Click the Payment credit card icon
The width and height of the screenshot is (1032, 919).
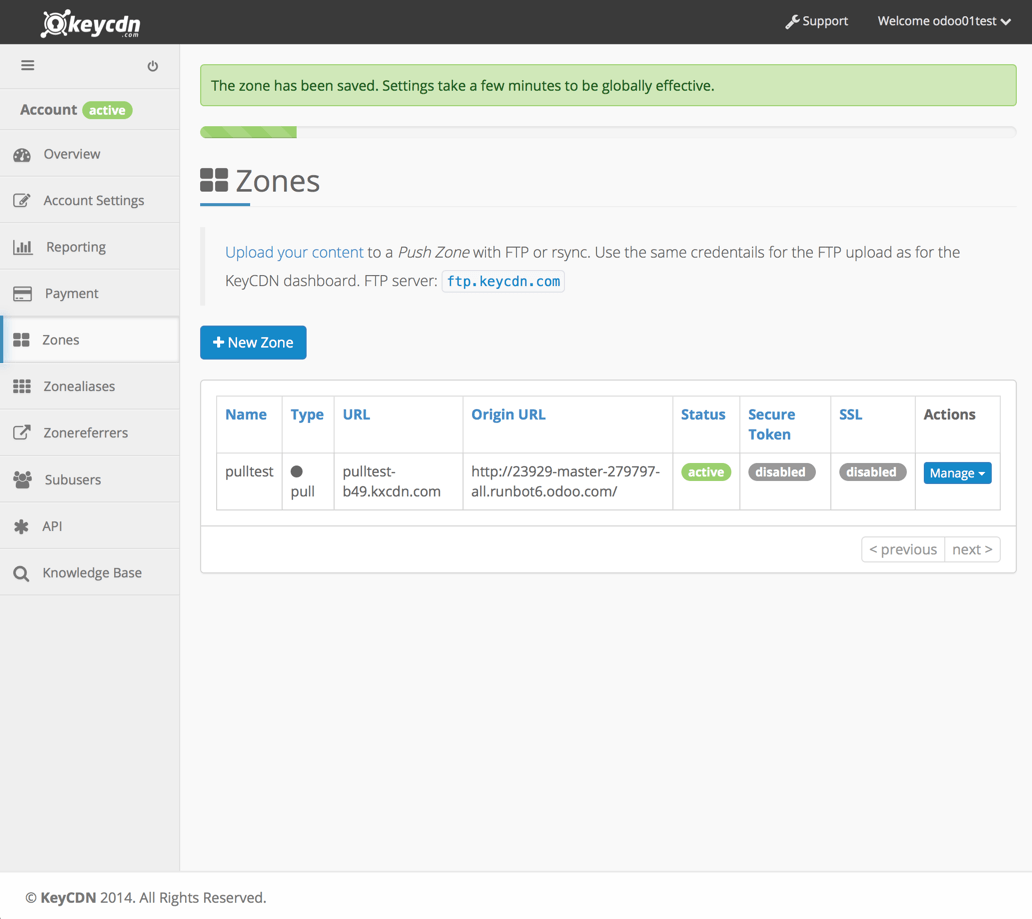click(22, 294)
